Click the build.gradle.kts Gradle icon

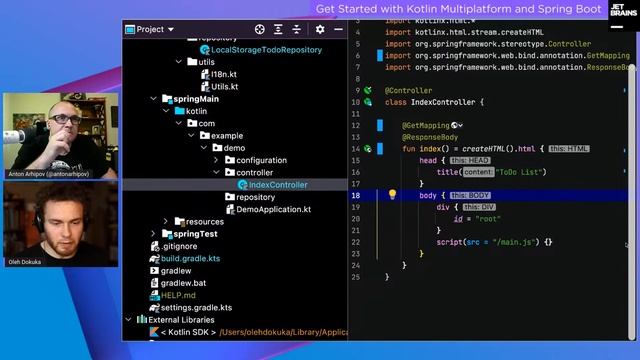pos(154,258)
